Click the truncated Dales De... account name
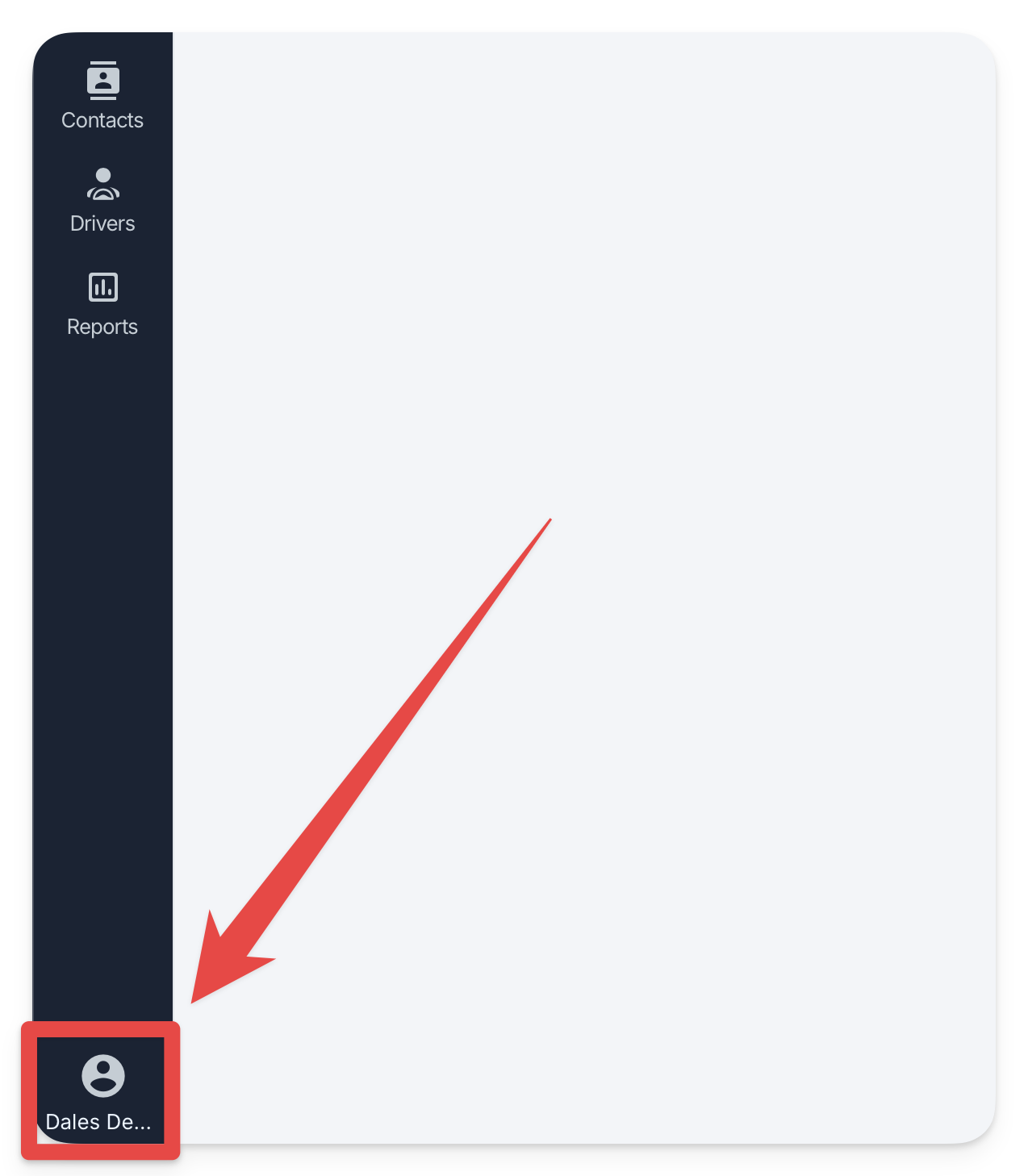The width and height of the screenshot is (1028, 1176). tap(98, 1122)
